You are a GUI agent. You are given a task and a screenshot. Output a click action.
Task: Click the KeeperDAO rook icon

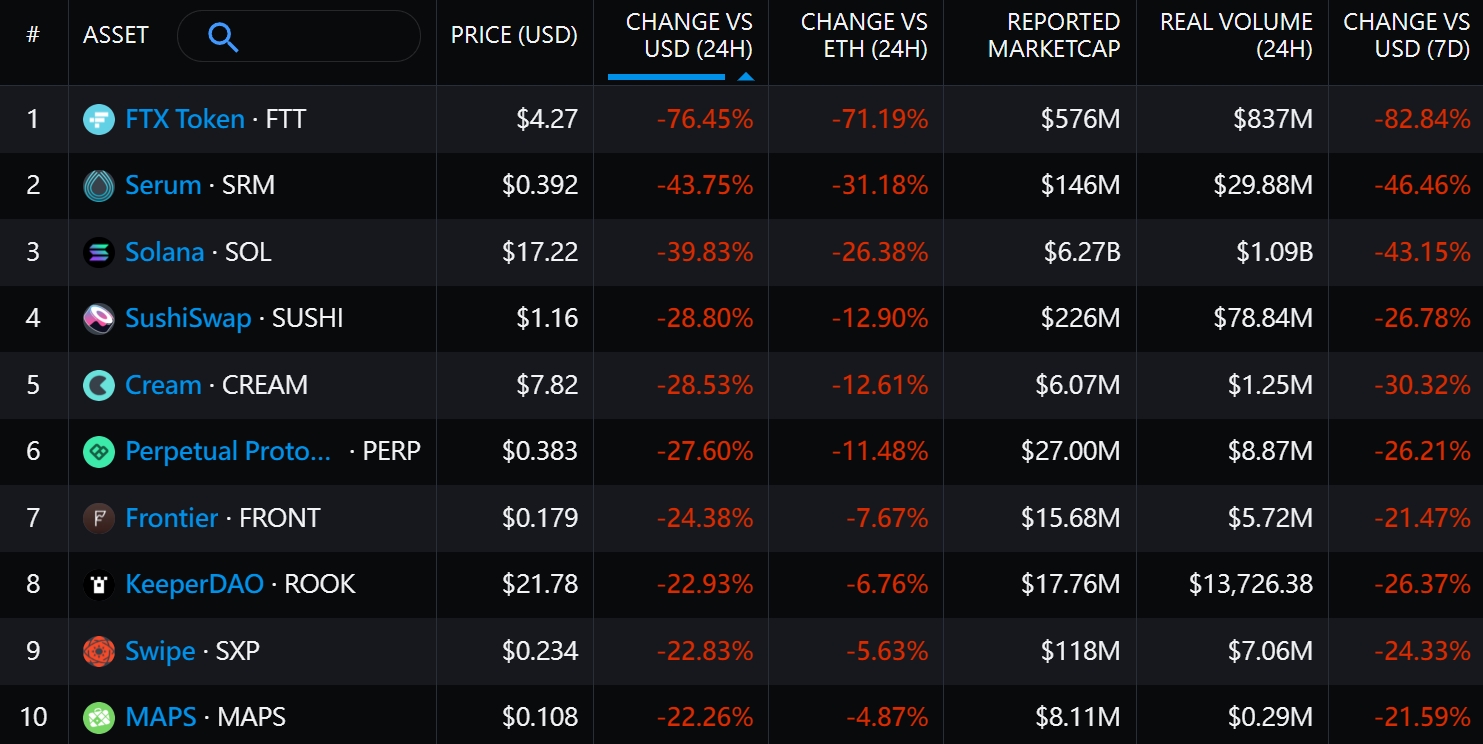(99, 585)
